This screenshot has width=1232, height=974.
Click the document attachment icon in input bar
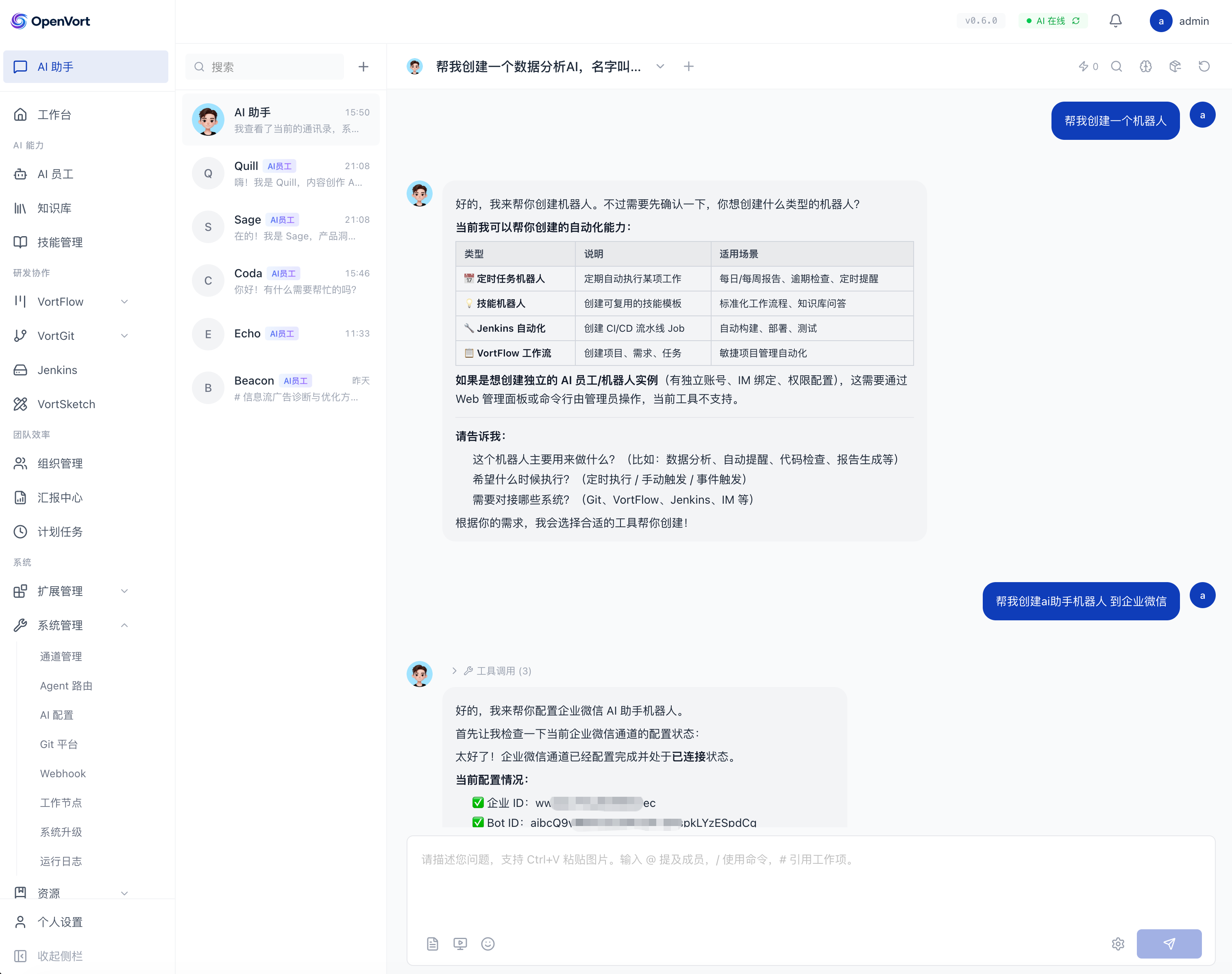(x=432, y=944)
